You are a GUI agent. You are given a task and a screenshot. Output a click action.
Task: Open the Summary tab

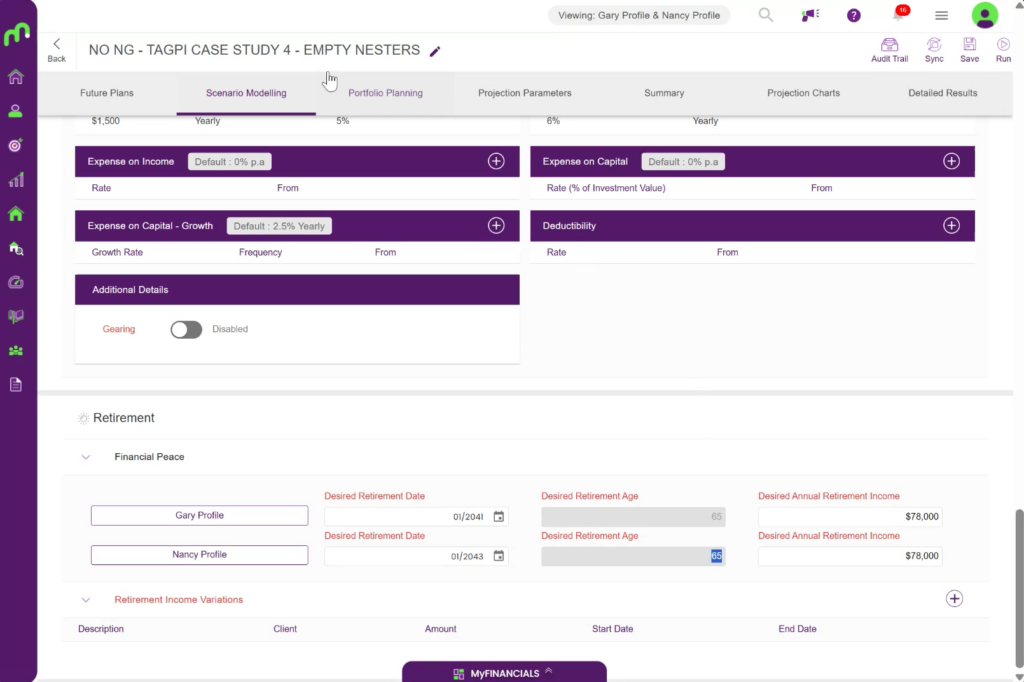pyautogui.click(x=664, y=93)
